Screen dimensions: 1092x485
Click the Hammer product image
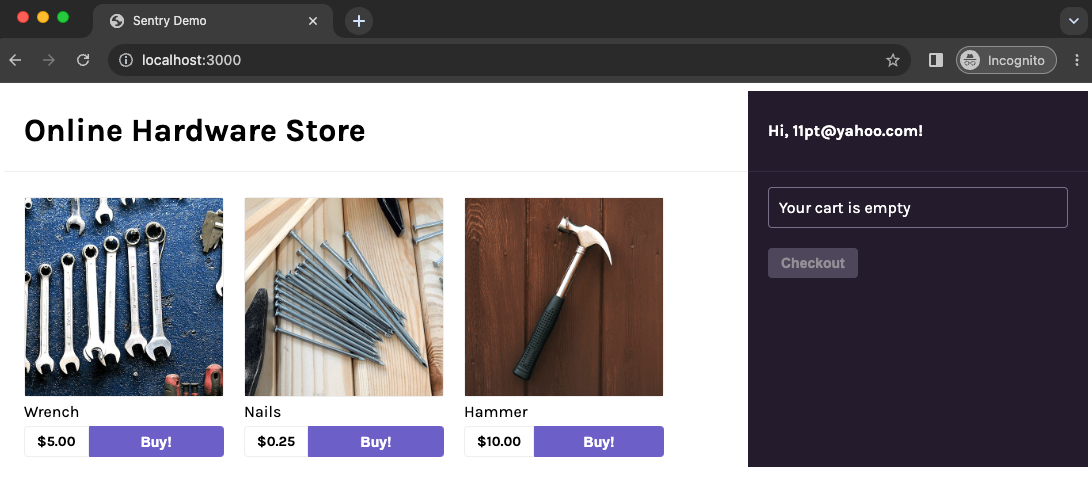564,297
